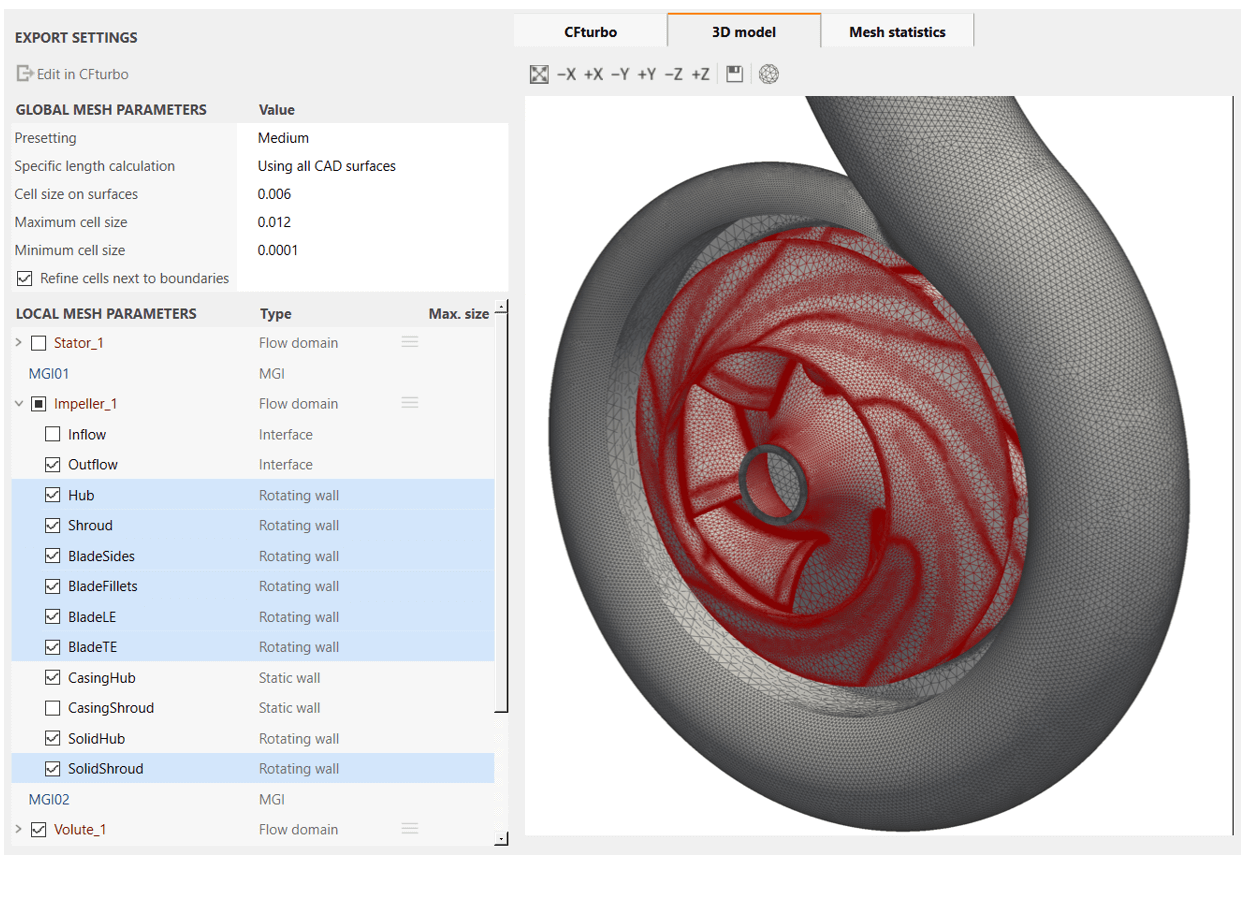1245x898 pixels.
Task: Click the Hub rotating wall row
Action: point(253,495)
